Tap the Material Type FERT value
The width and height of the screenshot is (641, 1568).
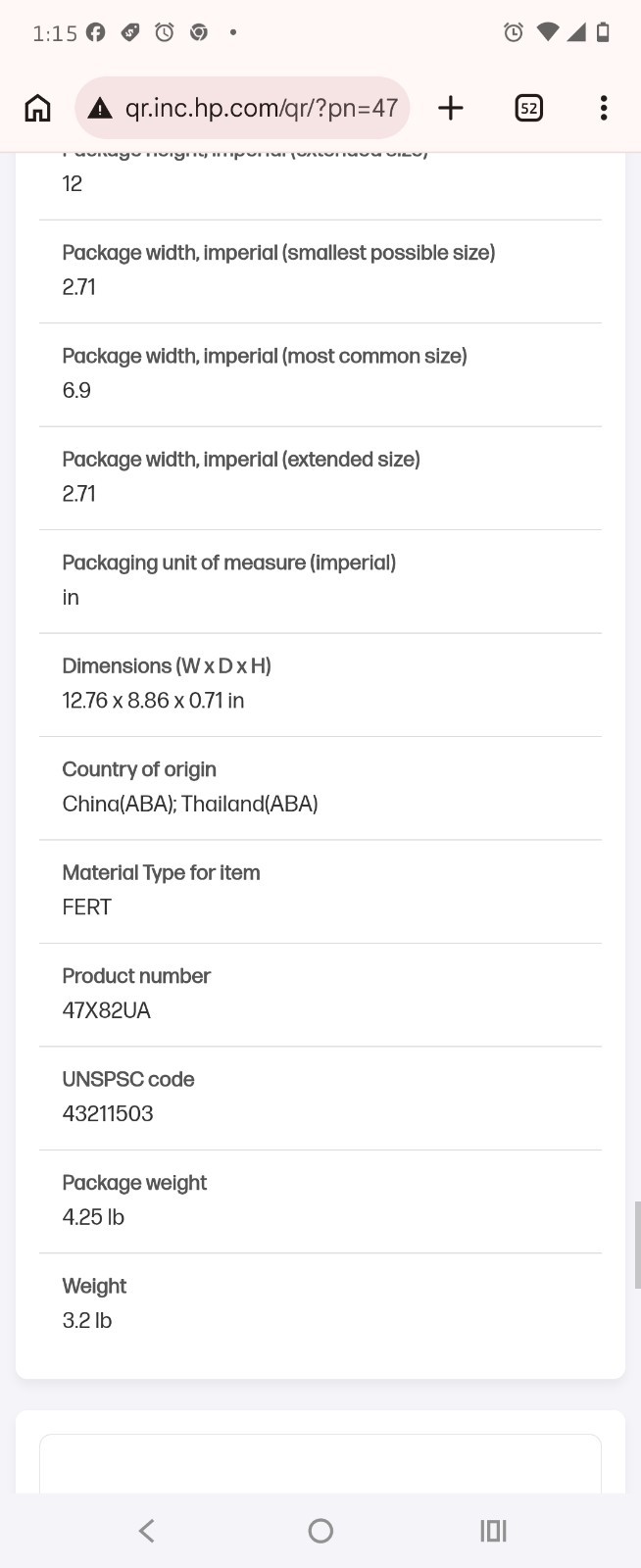86,907
